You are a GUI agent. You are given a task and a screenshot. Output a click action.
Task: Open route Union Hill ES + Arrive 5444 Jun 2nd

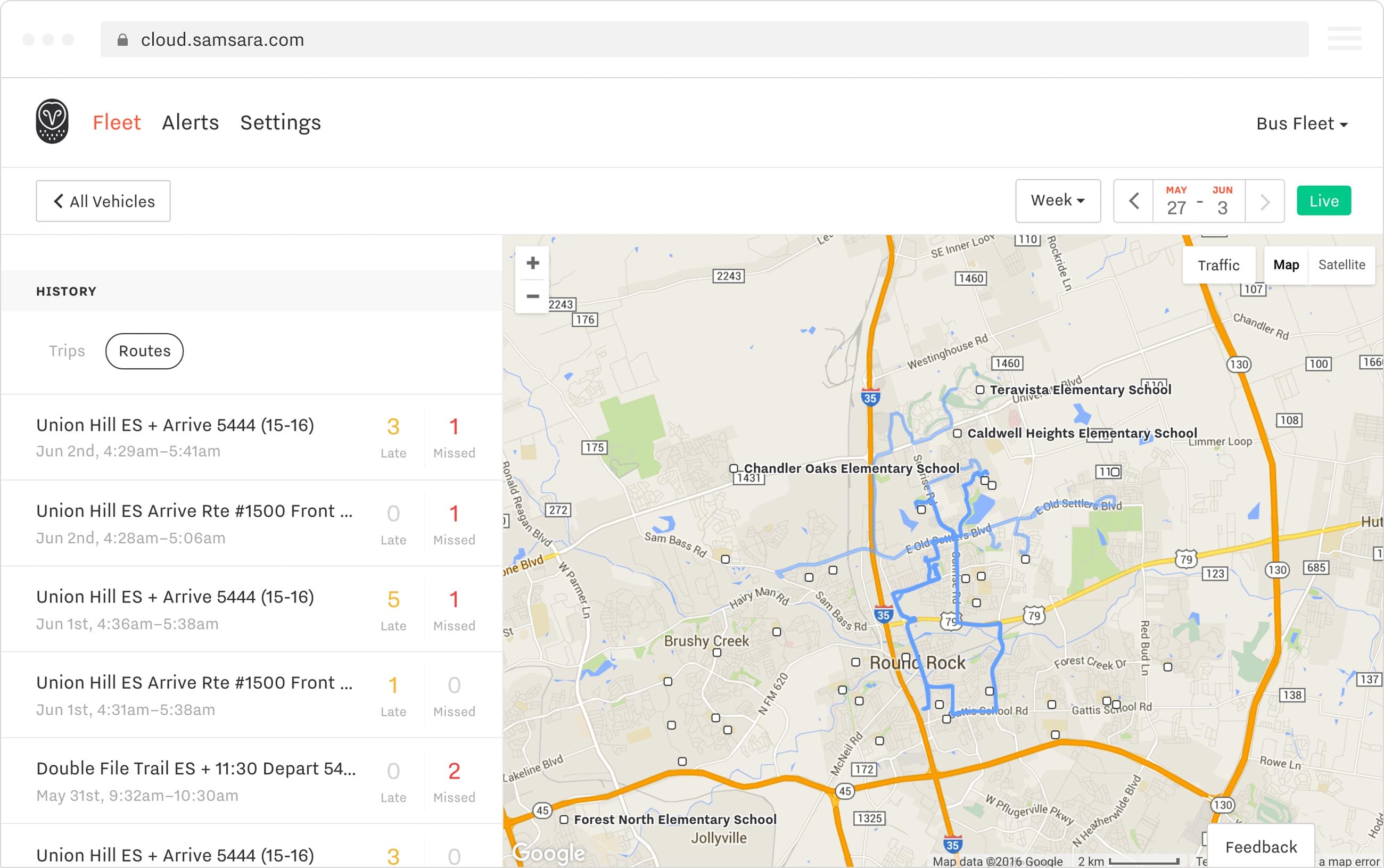click(251, 437)
